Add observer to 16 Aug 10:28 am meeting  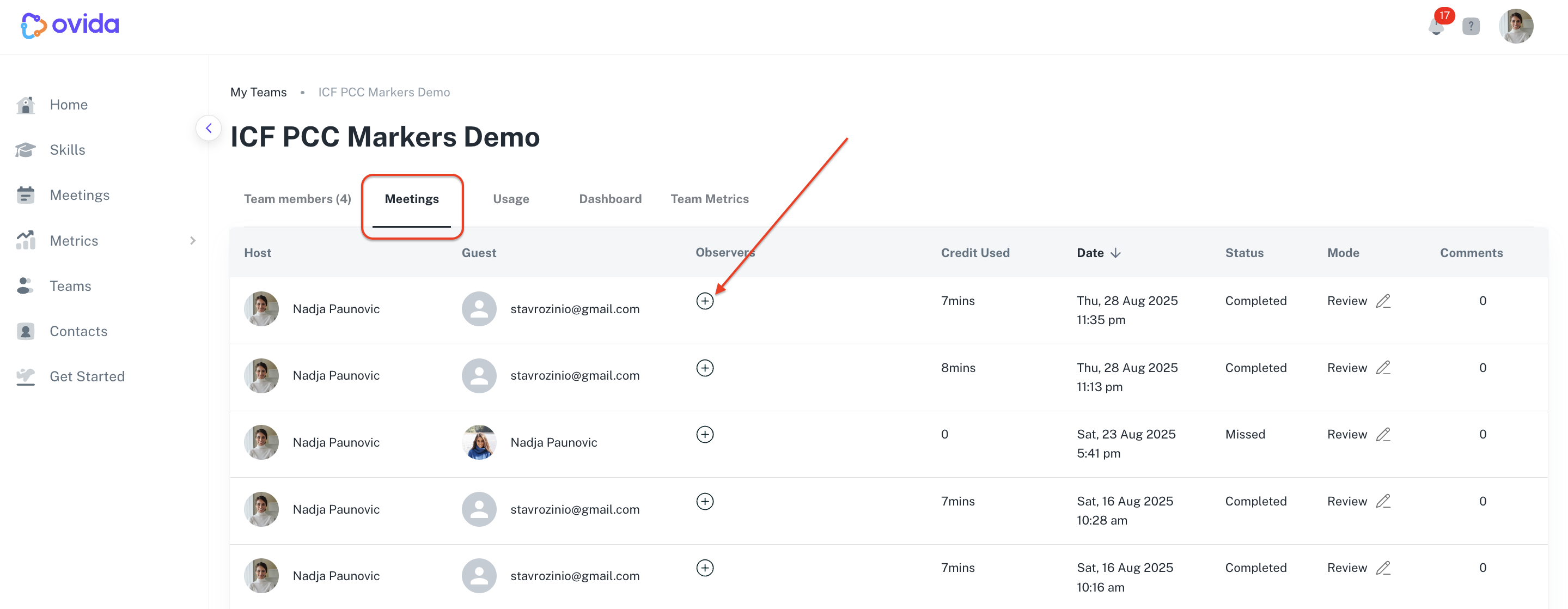coord(705,501)
